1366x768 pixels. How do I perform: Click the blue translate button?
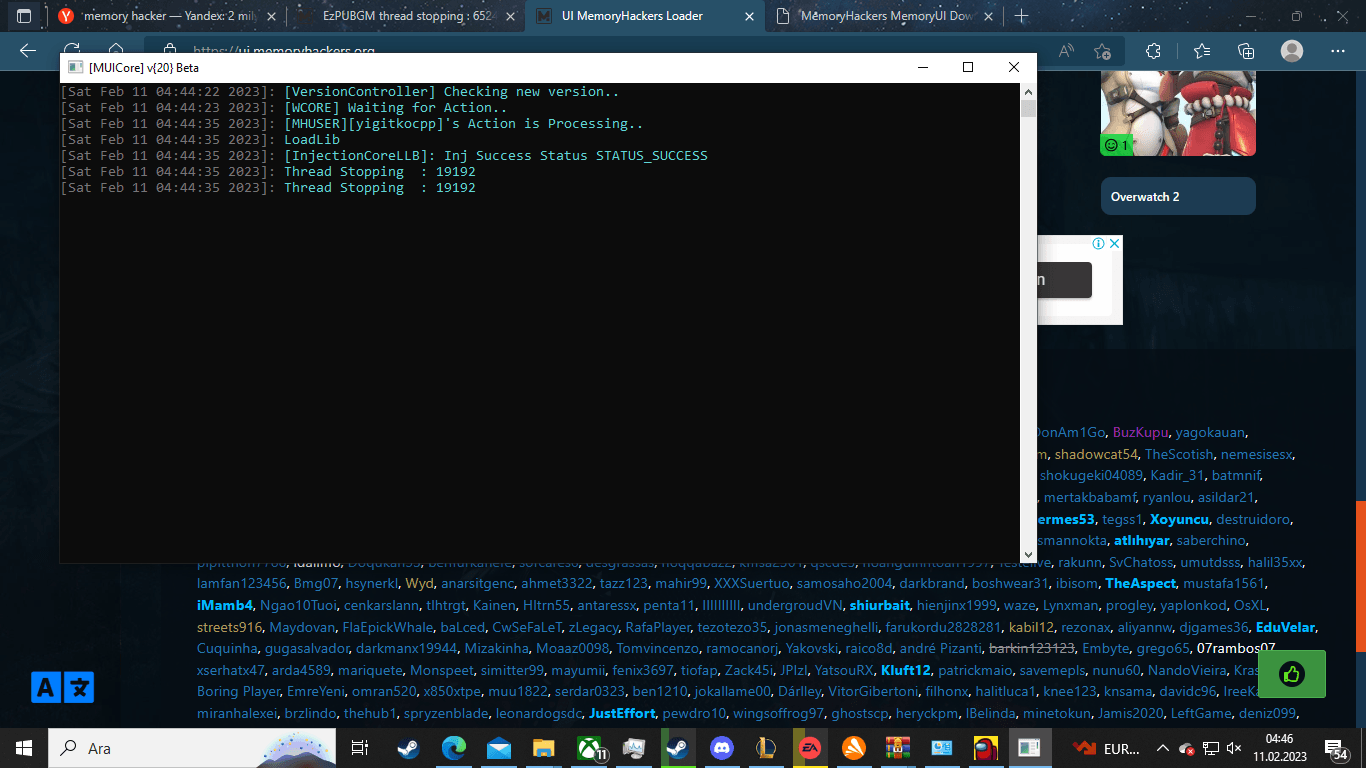[x=62, y=687]
